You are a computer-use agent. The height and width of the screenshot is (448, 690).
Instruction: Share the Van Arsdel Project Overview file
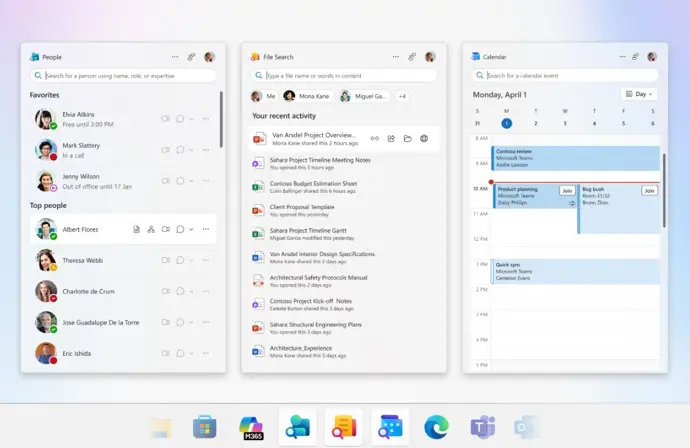point(391,139)
